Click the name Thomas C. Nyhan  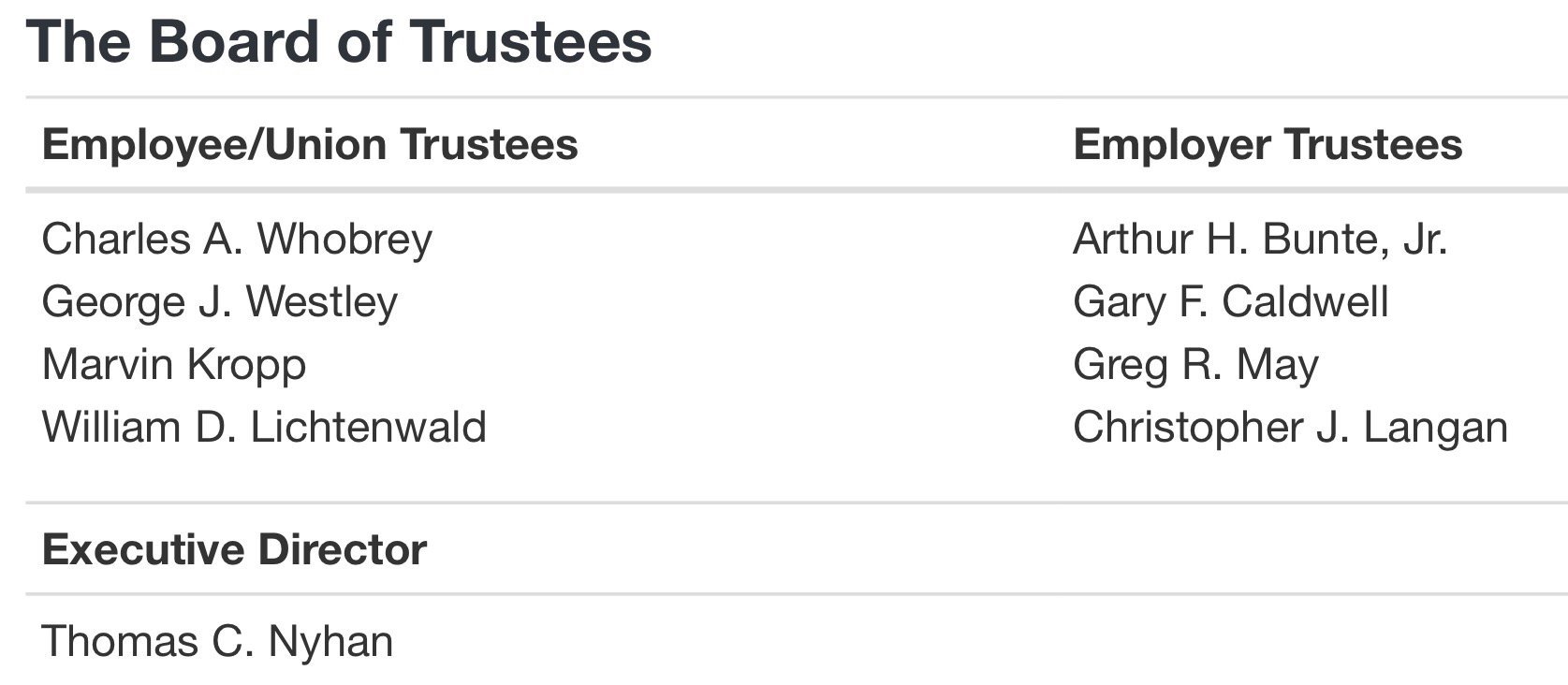[217, 642]
